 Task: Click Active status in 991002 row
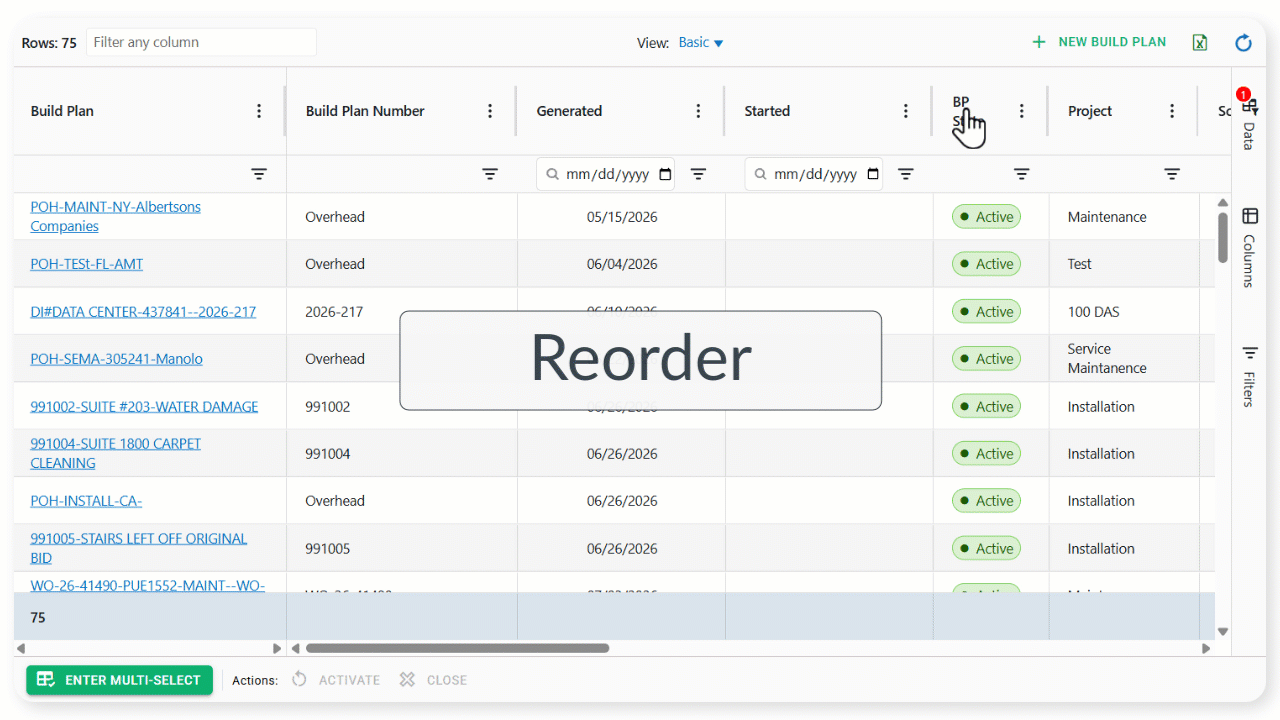[986, 406]
